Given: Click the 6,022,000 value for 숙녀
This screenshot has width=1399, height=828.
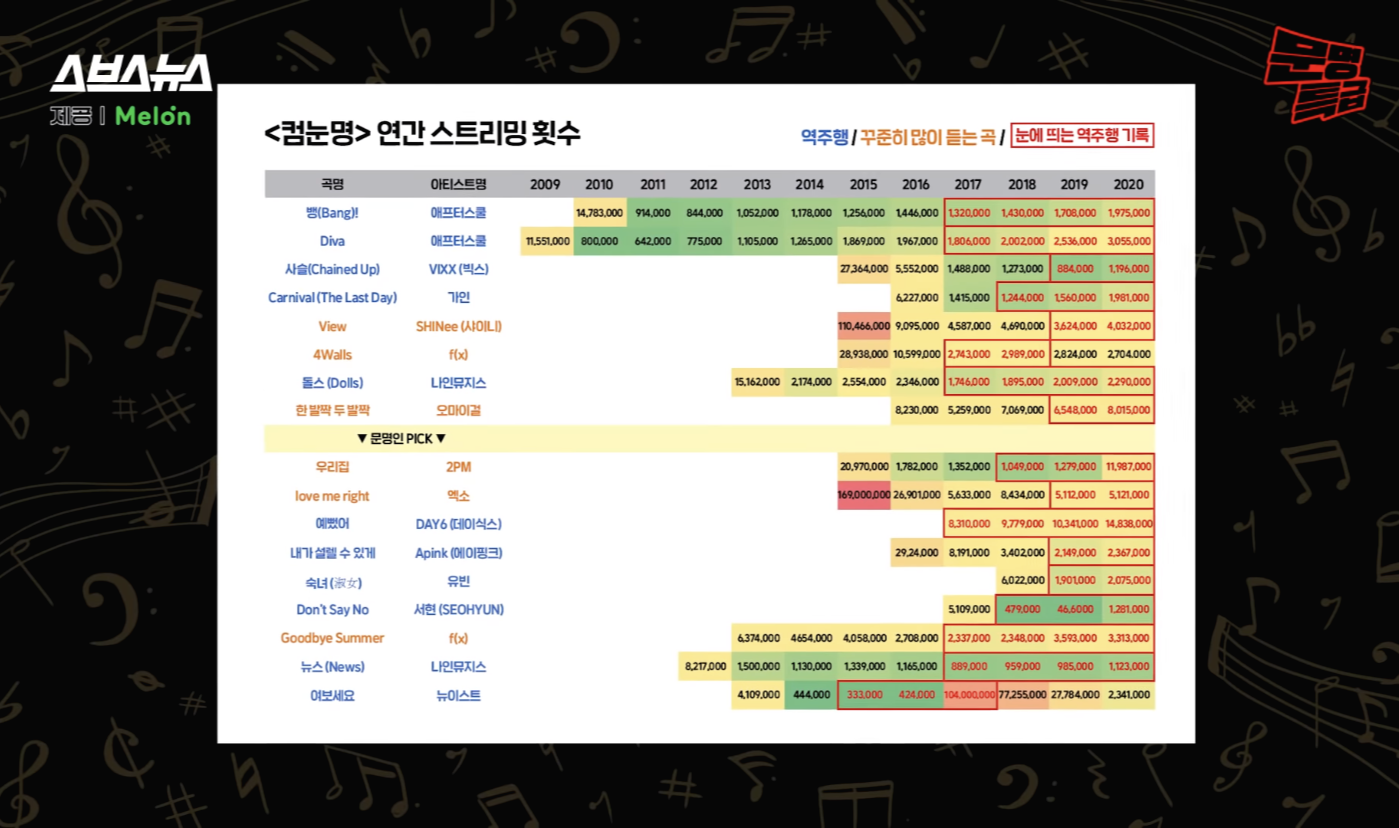Looking at the screenshot, I should point(1022,581).
